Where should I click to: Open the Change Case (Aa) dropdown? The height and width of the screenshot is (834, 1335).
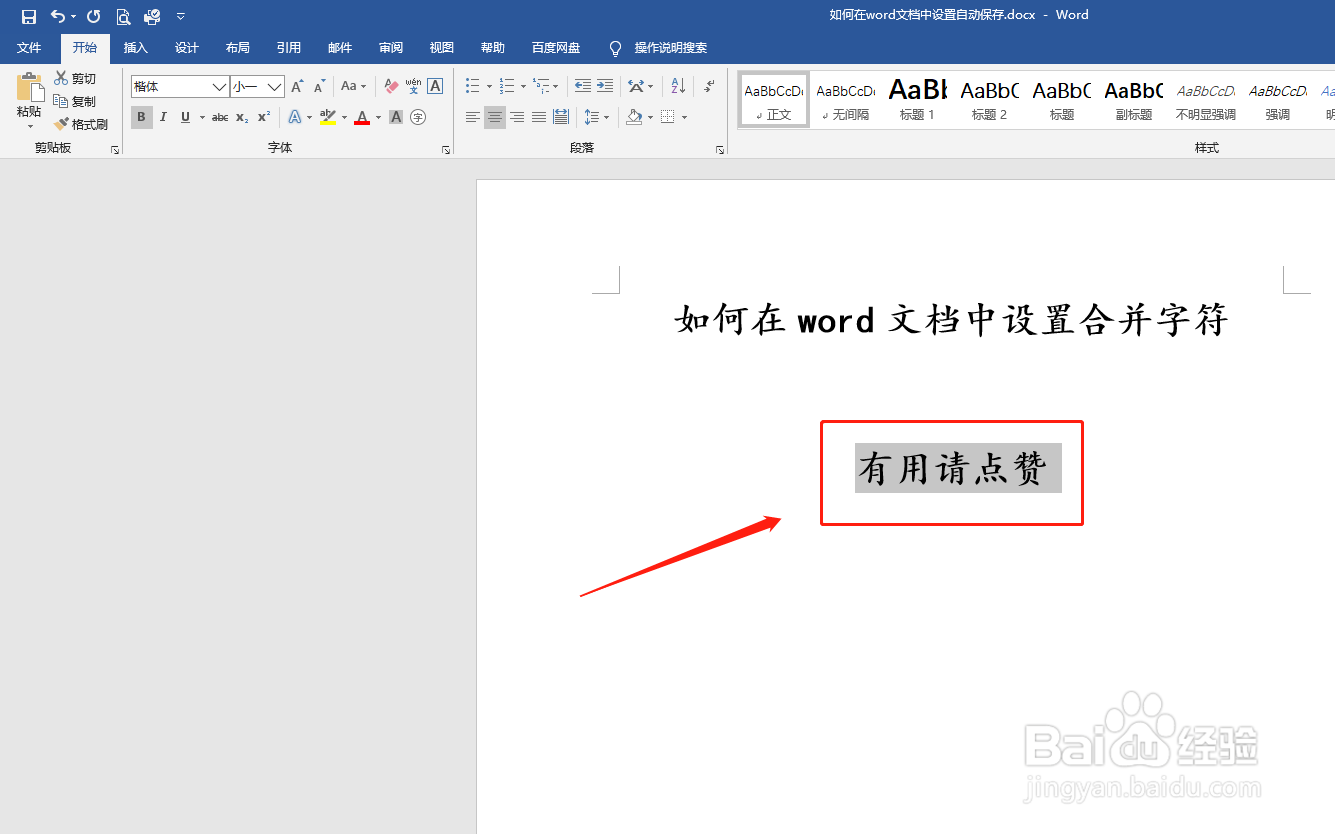point(353,87)
